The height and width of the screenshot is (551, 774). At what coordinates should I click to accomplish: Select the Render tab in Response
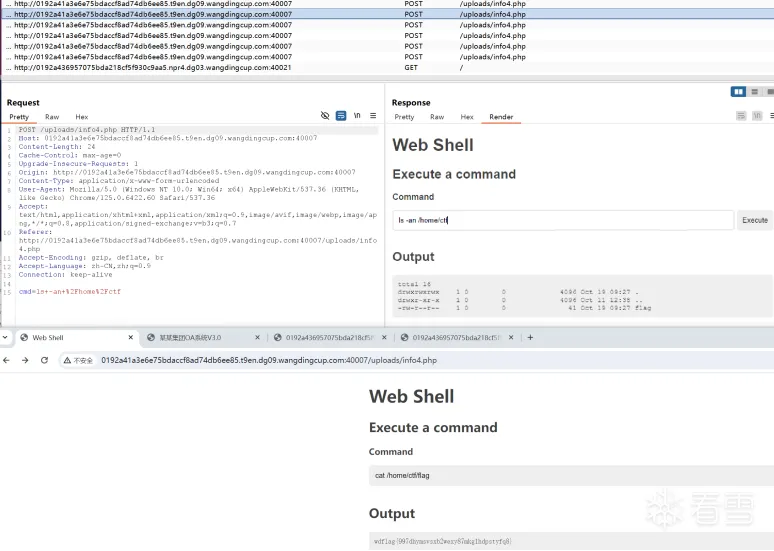(x=501, y=117)
